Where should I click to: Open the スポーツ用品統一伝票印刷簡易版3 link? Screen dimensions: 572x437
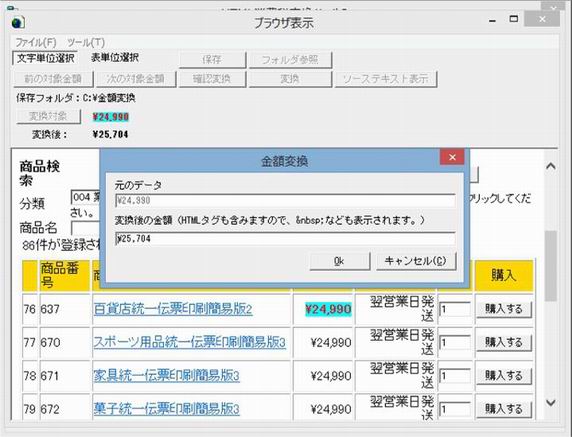[x=190, y=343]
